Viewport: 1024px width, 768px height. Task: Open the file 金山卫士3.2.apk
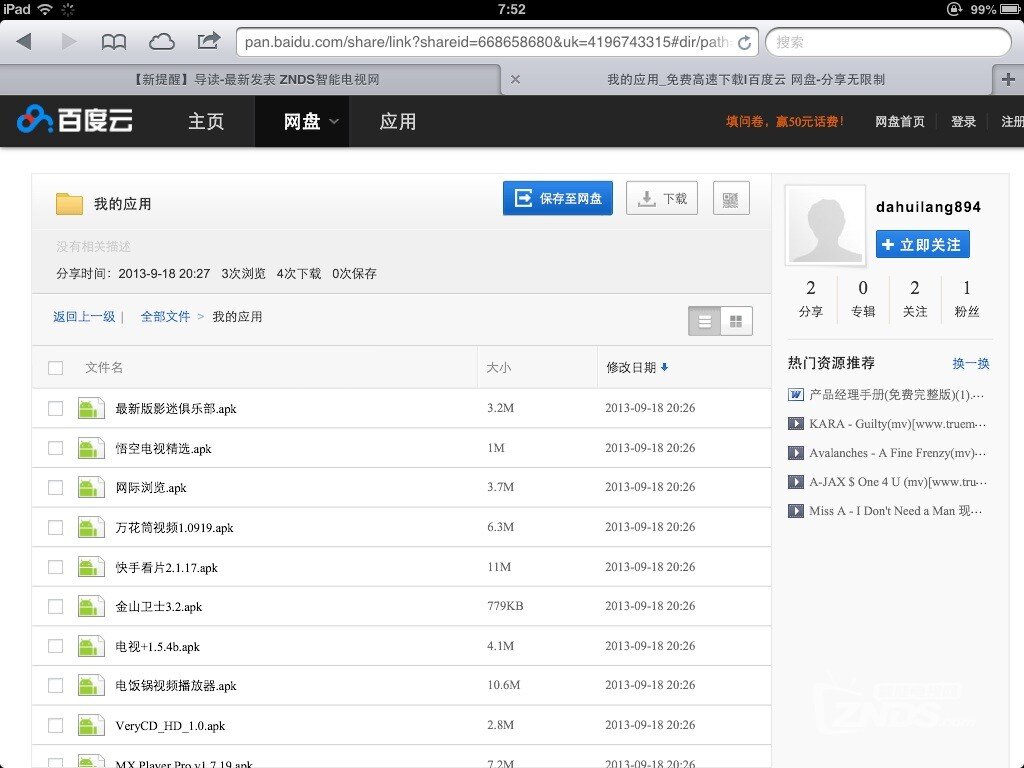coord(159,607)
